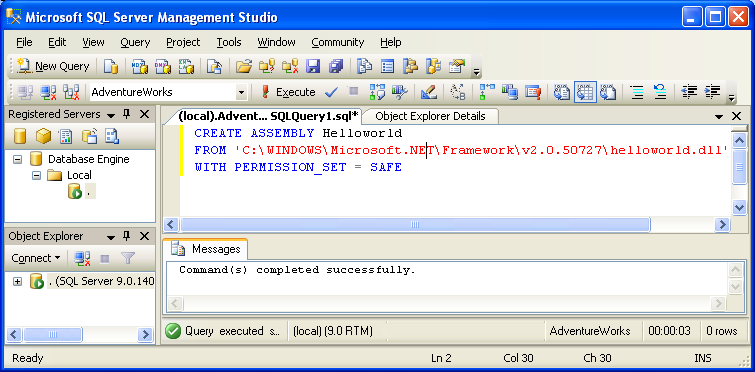
Task: Open the Connect dropdown in Object Explorer
Action: point(36,258)
